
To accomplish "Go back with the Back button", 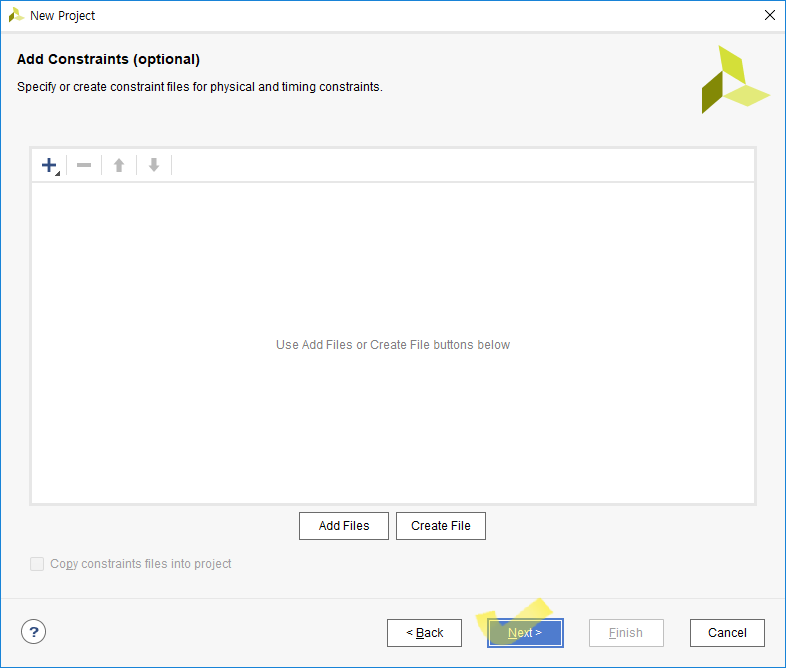I will click(425, 633).
